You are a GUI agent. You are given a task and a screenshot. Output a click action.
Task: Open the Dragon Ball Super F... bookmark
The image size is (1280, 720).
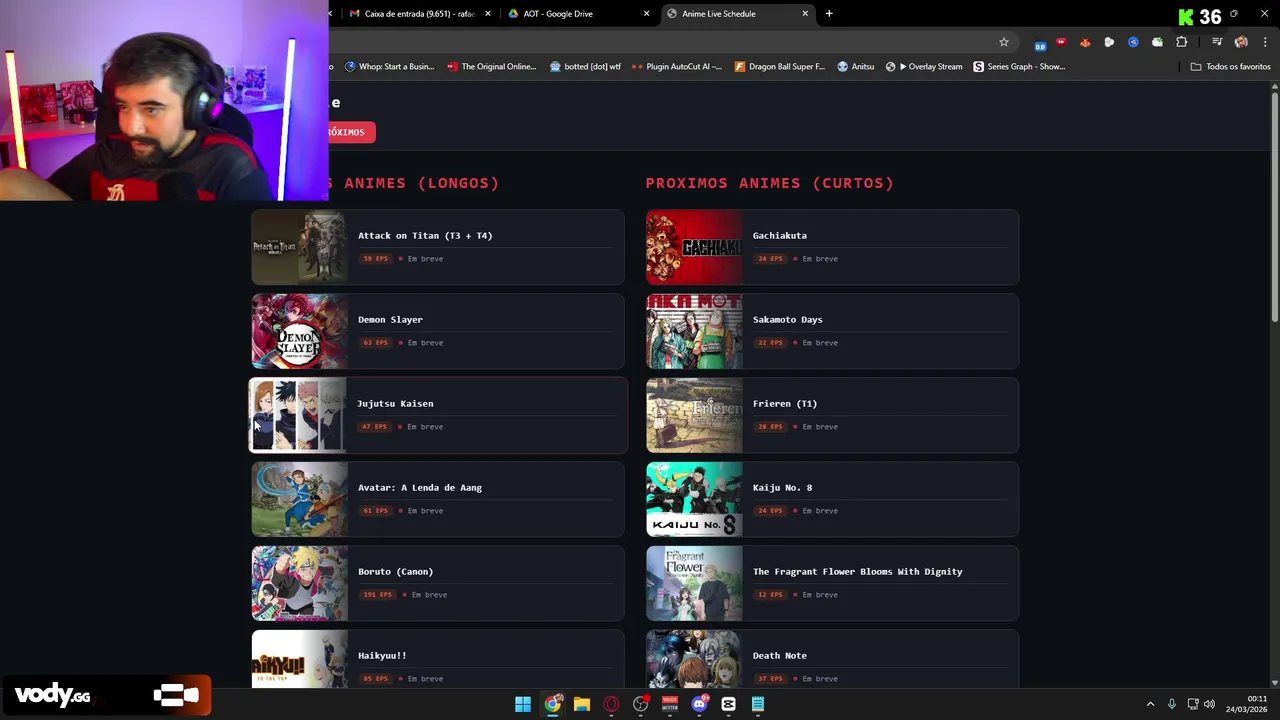pyautogui.click(x=779, y=67)
